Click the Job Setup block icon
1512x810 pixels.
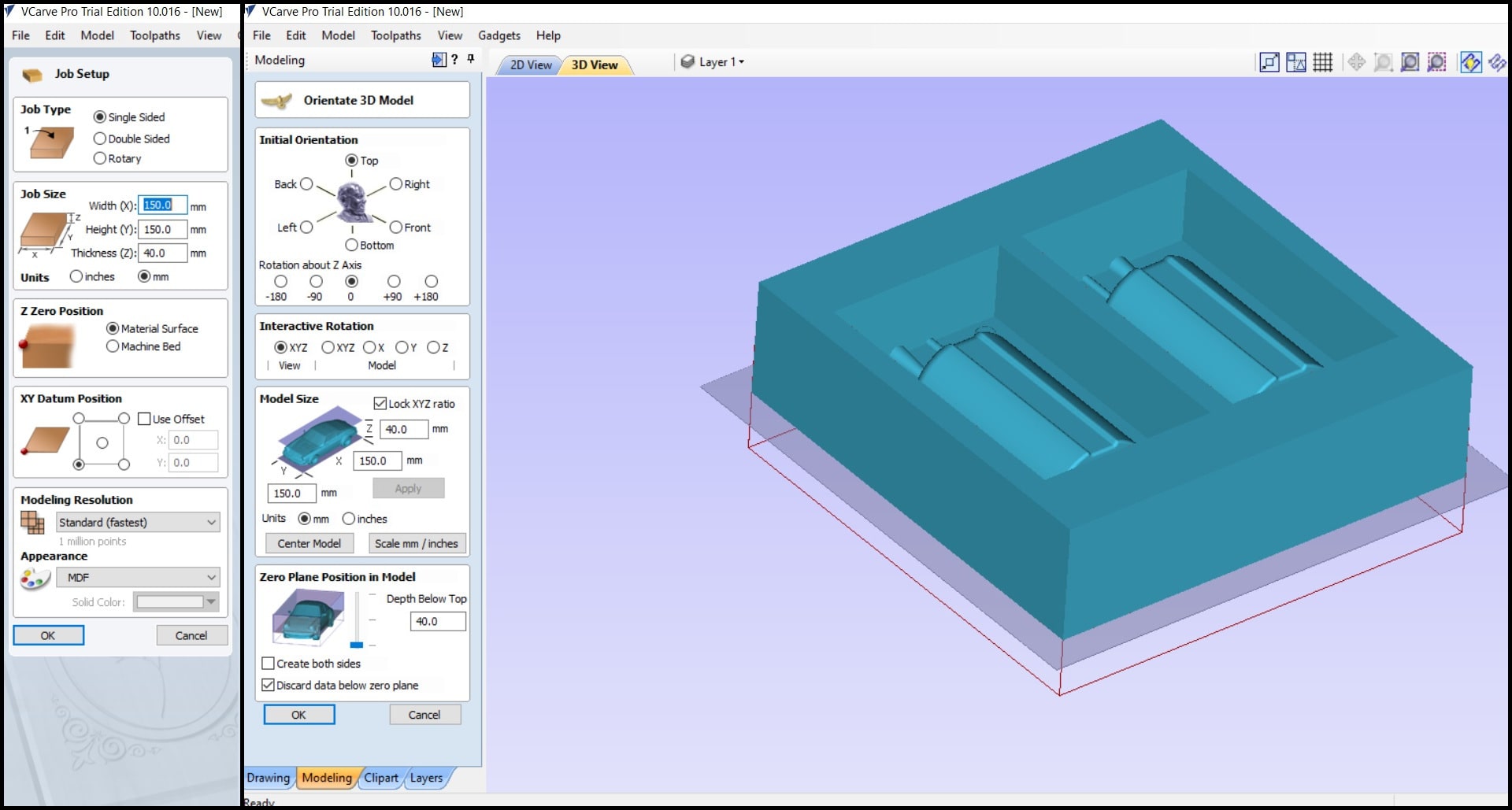(32, 75)
